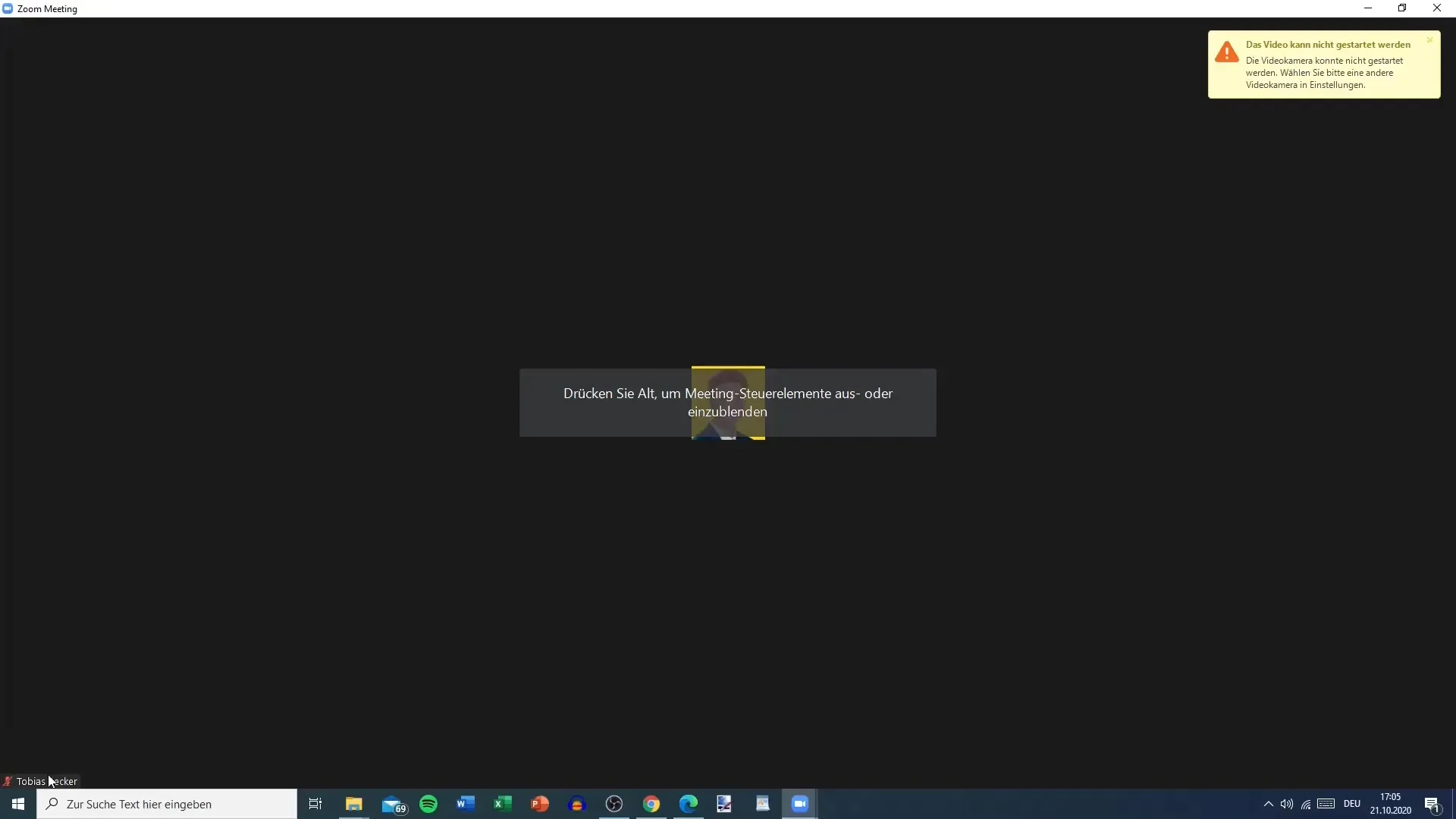Open Microsoft Word from taskbar
This screenshot has width=1456, height=819.
click(x=466, y=804)
